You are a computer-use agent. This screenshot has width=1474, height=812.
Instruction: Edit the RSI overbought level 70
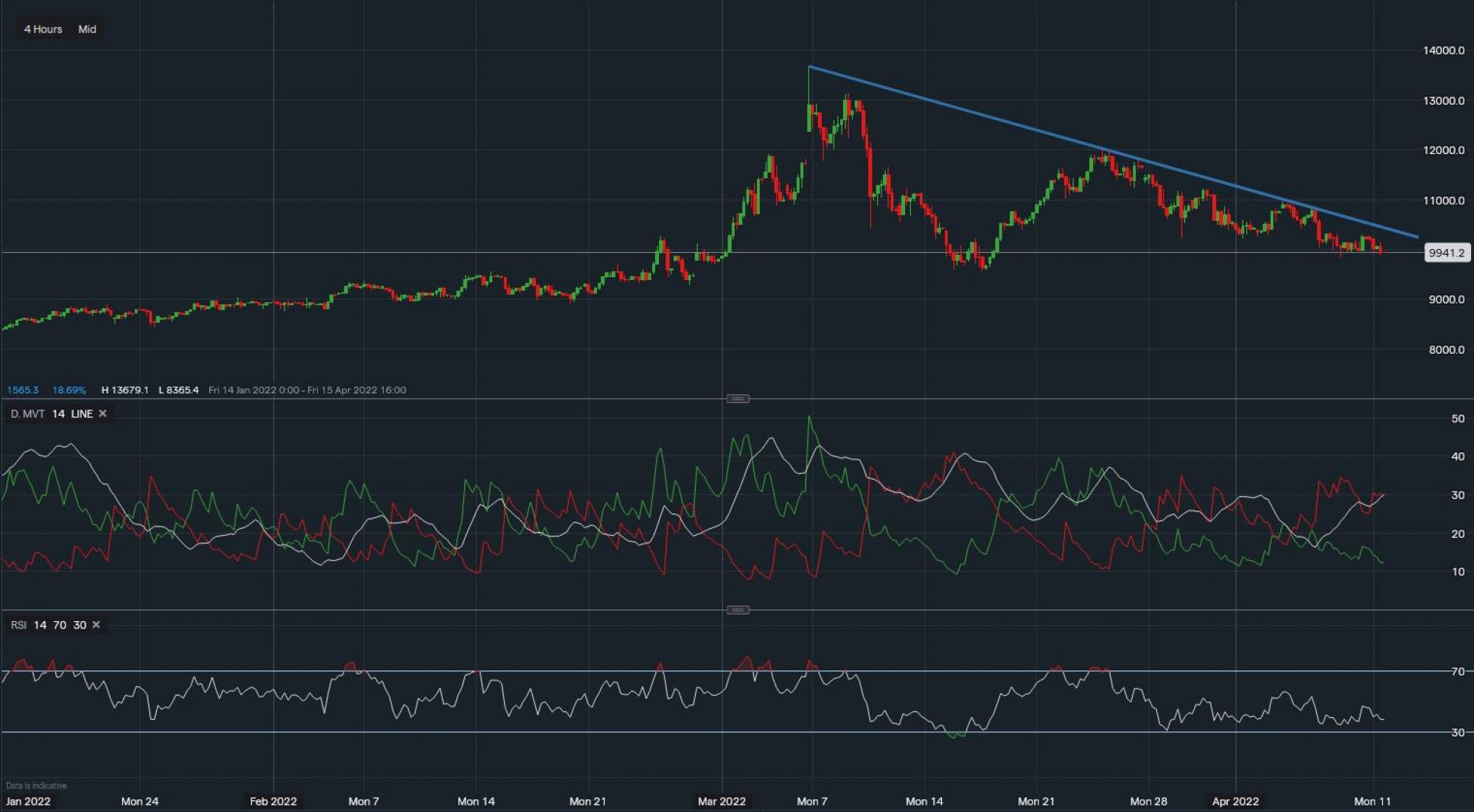point(60,625)
